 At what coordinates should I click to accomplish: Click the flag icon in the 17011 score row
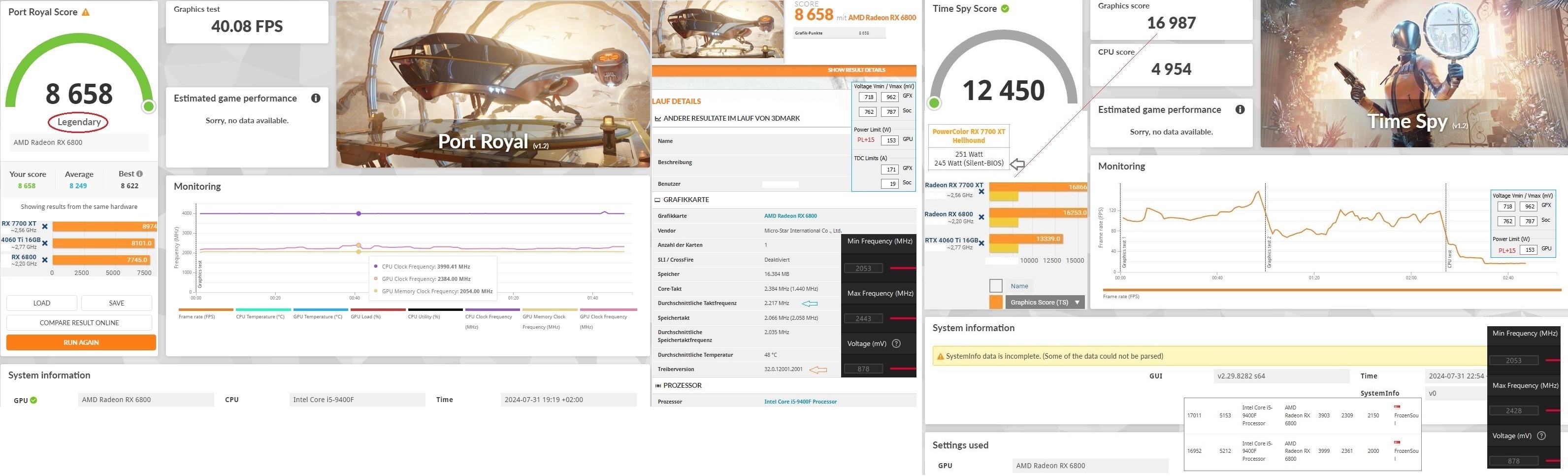pos(1397,407)
